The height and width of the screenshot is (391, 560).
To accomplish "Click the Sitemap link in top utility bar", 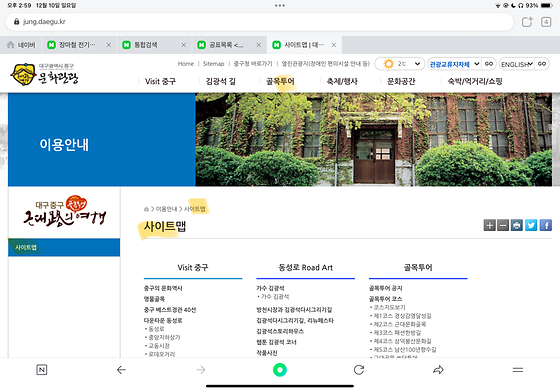I will point(214,64).
